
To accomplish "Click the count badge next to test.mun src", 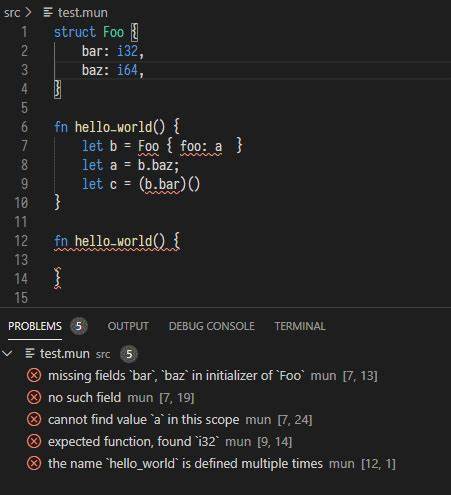I will (129, 354).
